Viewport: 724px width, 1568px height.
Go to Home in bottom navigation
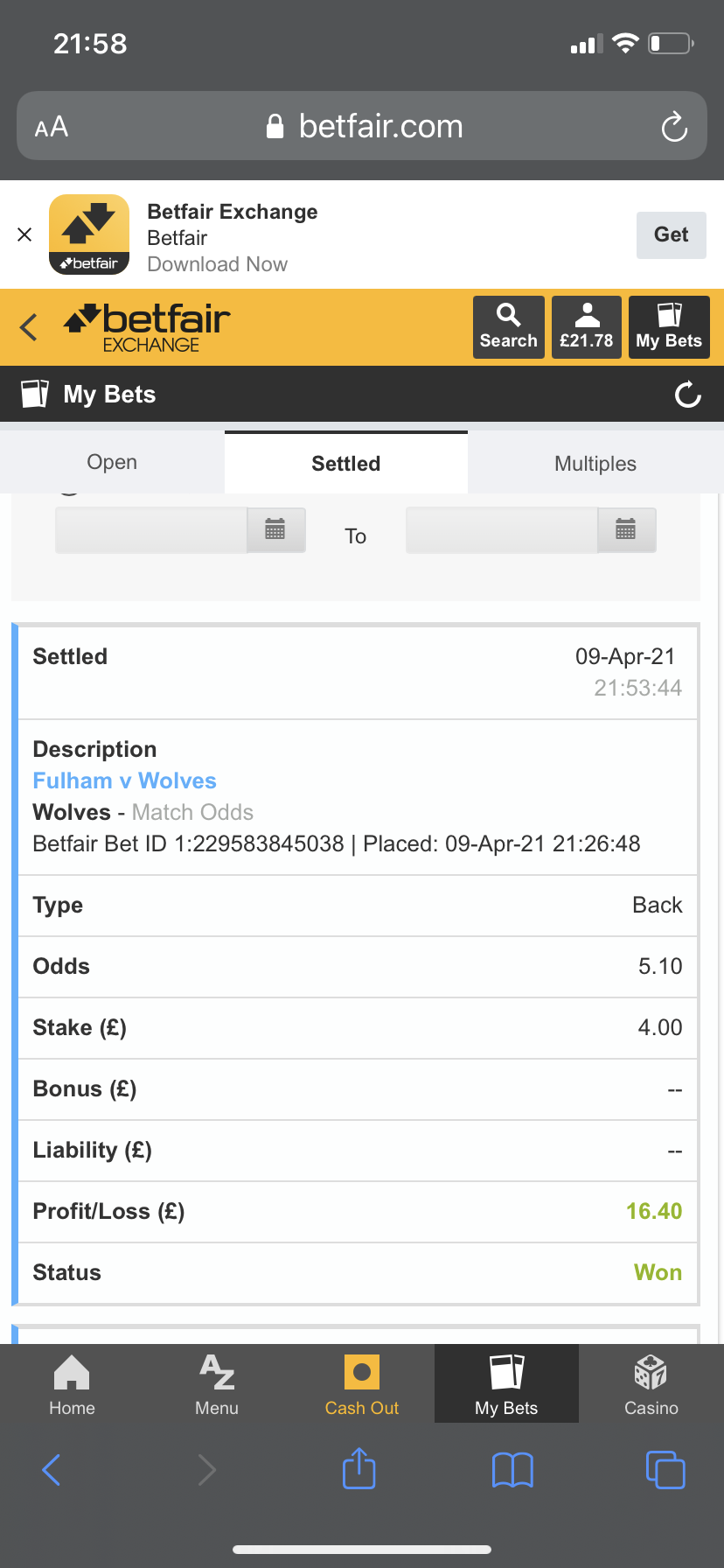point(72,1383)
